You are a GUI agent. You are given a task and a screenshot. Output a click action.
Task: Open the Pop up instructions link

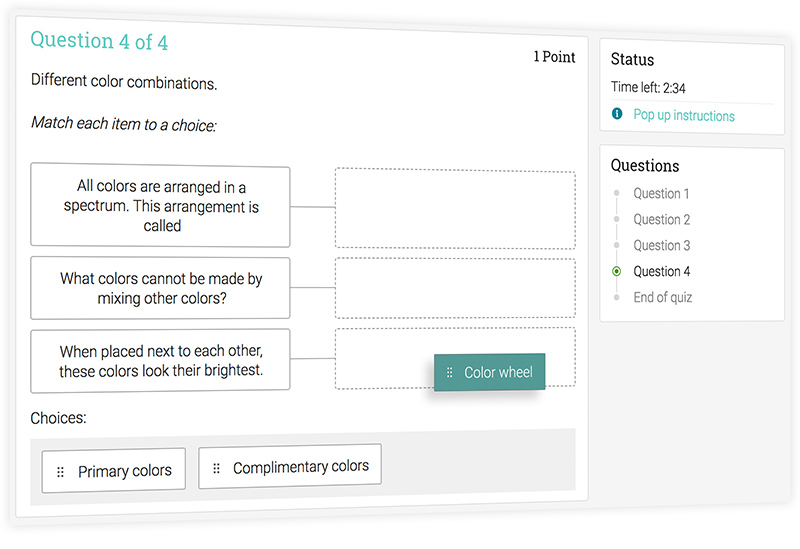pyautogui.click(x=684, y=115)
